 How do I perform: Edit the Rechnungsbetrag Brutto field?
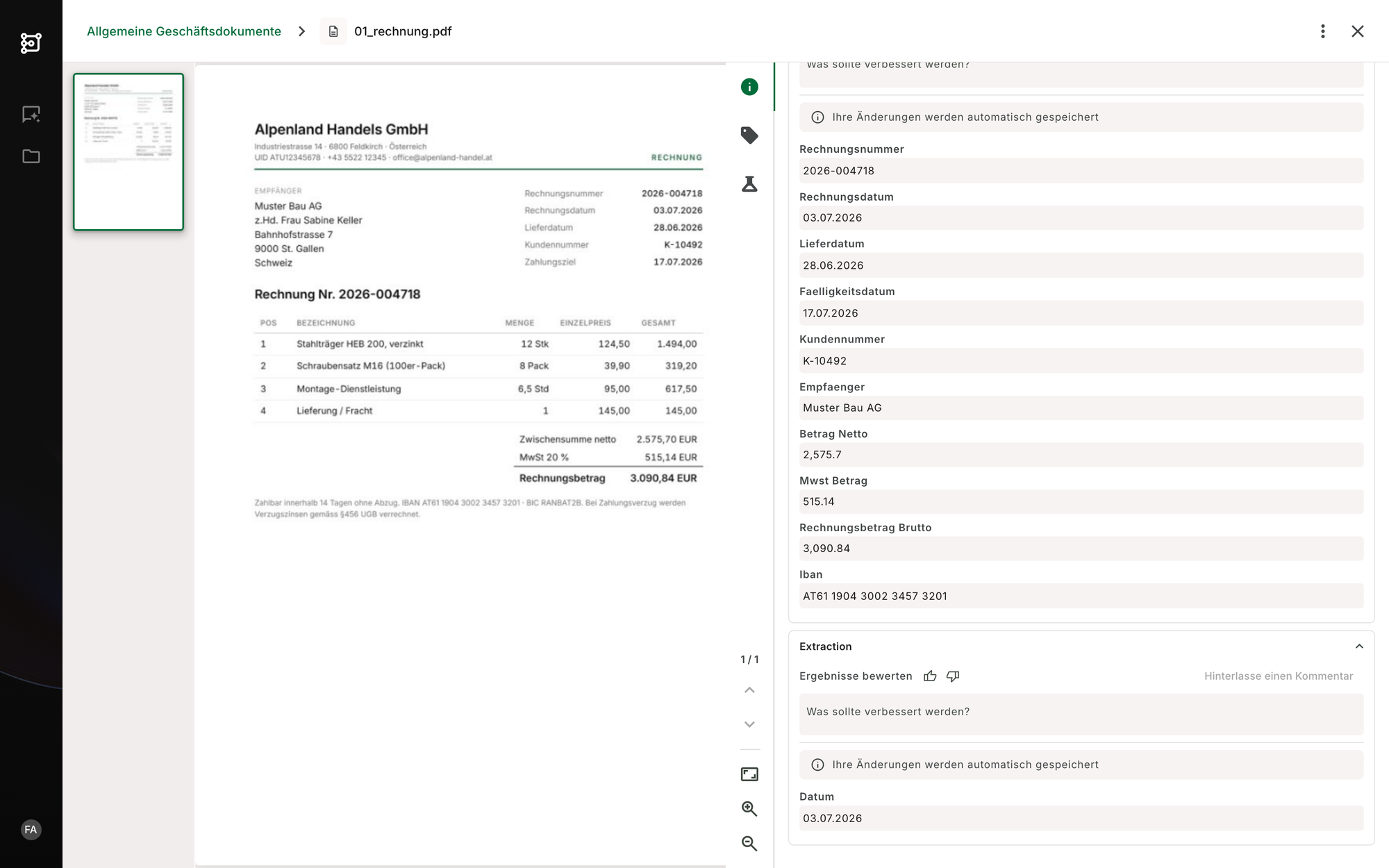(1081, 549)
